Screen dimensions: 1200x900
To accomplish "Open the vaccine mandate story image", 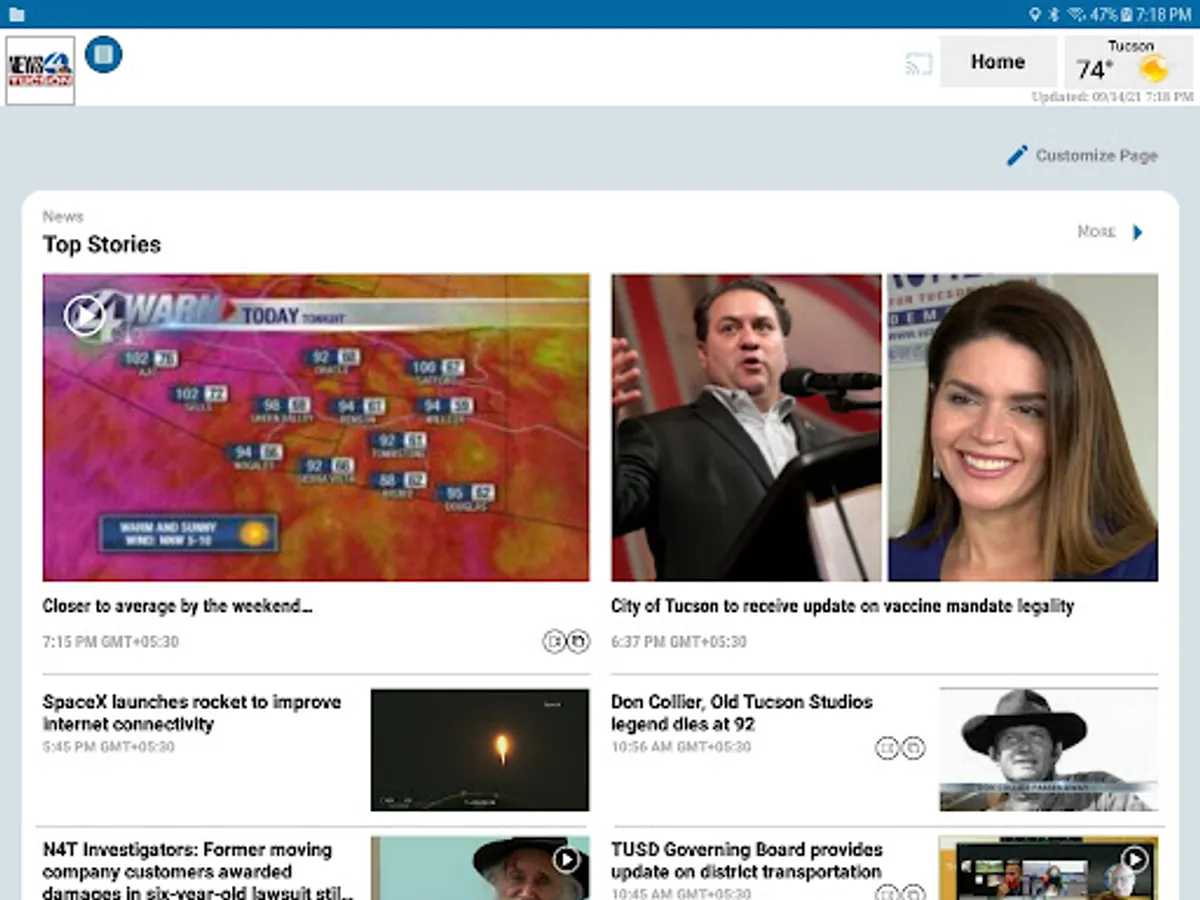I will (885, 428).
